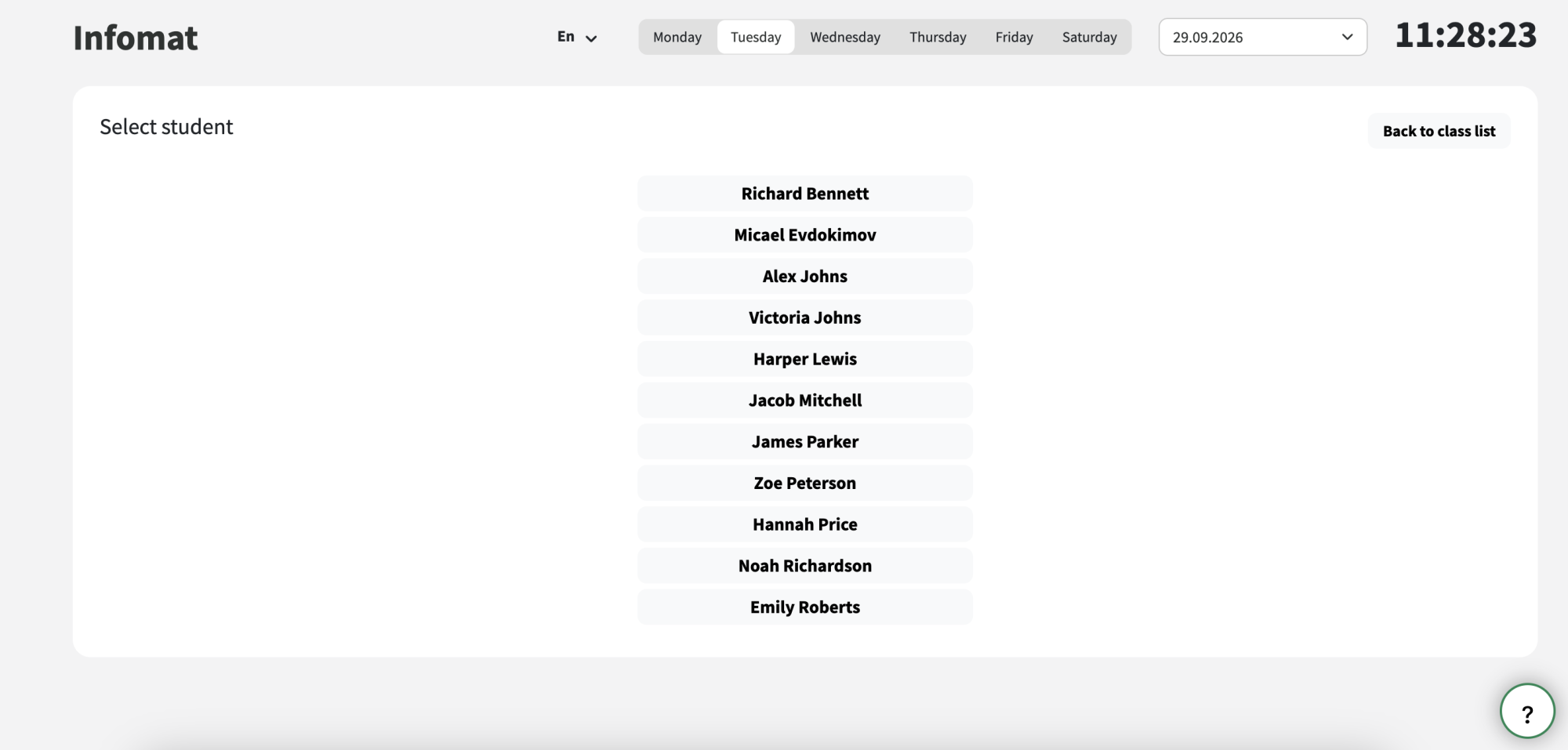This screenshot has height=750, width=1568.
Task: Click the date dropdown chevron arrow
Action: tap(1347, 37)
